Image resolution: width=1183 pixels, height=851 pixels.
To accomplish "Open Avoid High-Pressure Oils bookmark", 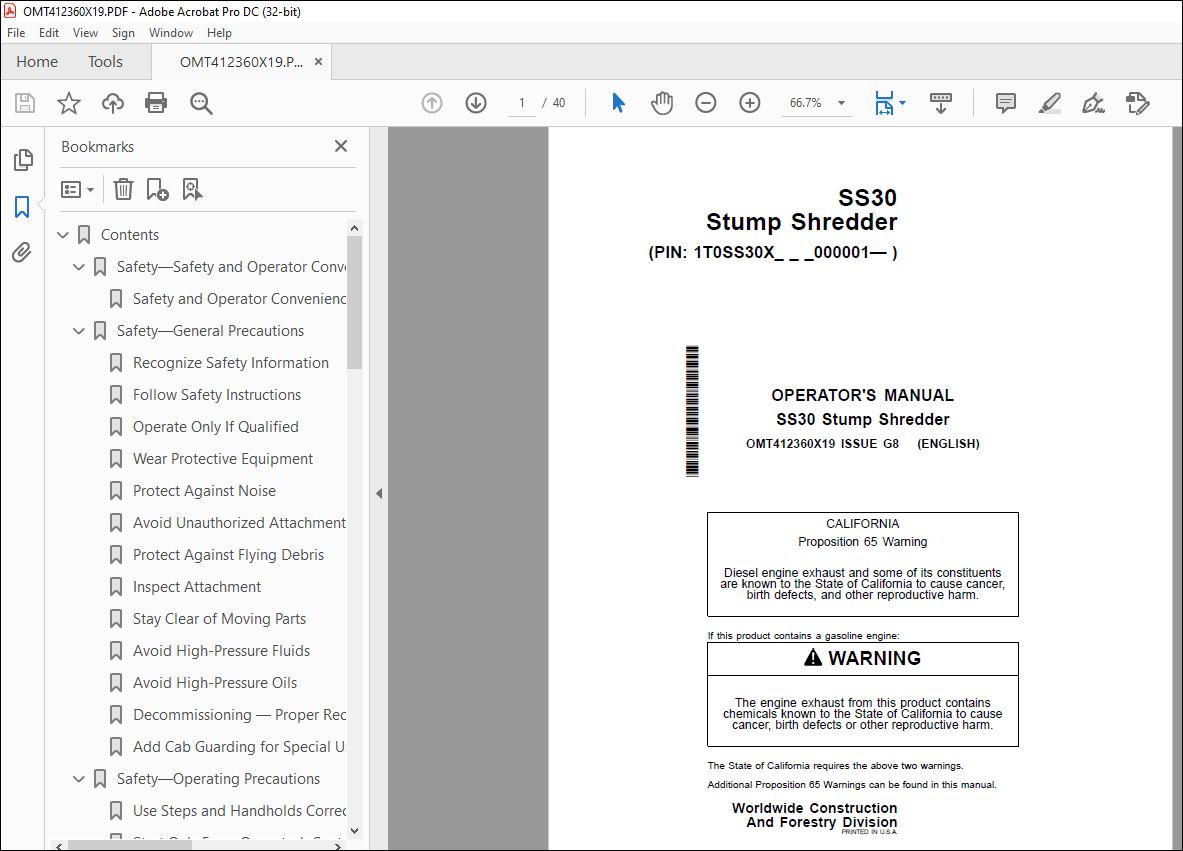I will pyautogui.click(x=215, y=683).
